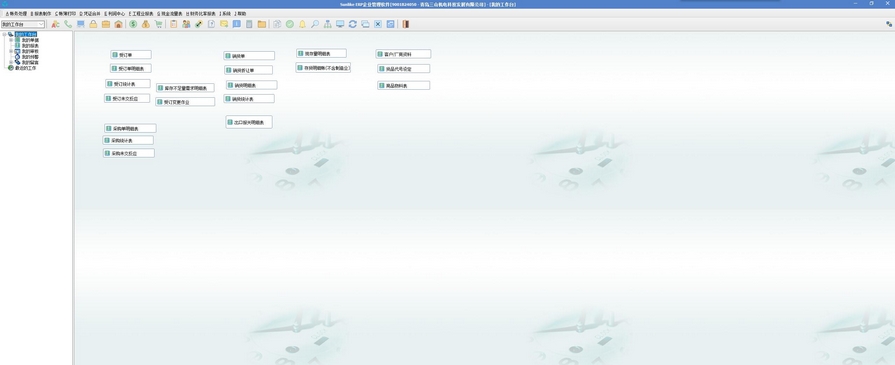895x365 pixels.
Task: Open the 系统 menu
Action: pos(225,13)
